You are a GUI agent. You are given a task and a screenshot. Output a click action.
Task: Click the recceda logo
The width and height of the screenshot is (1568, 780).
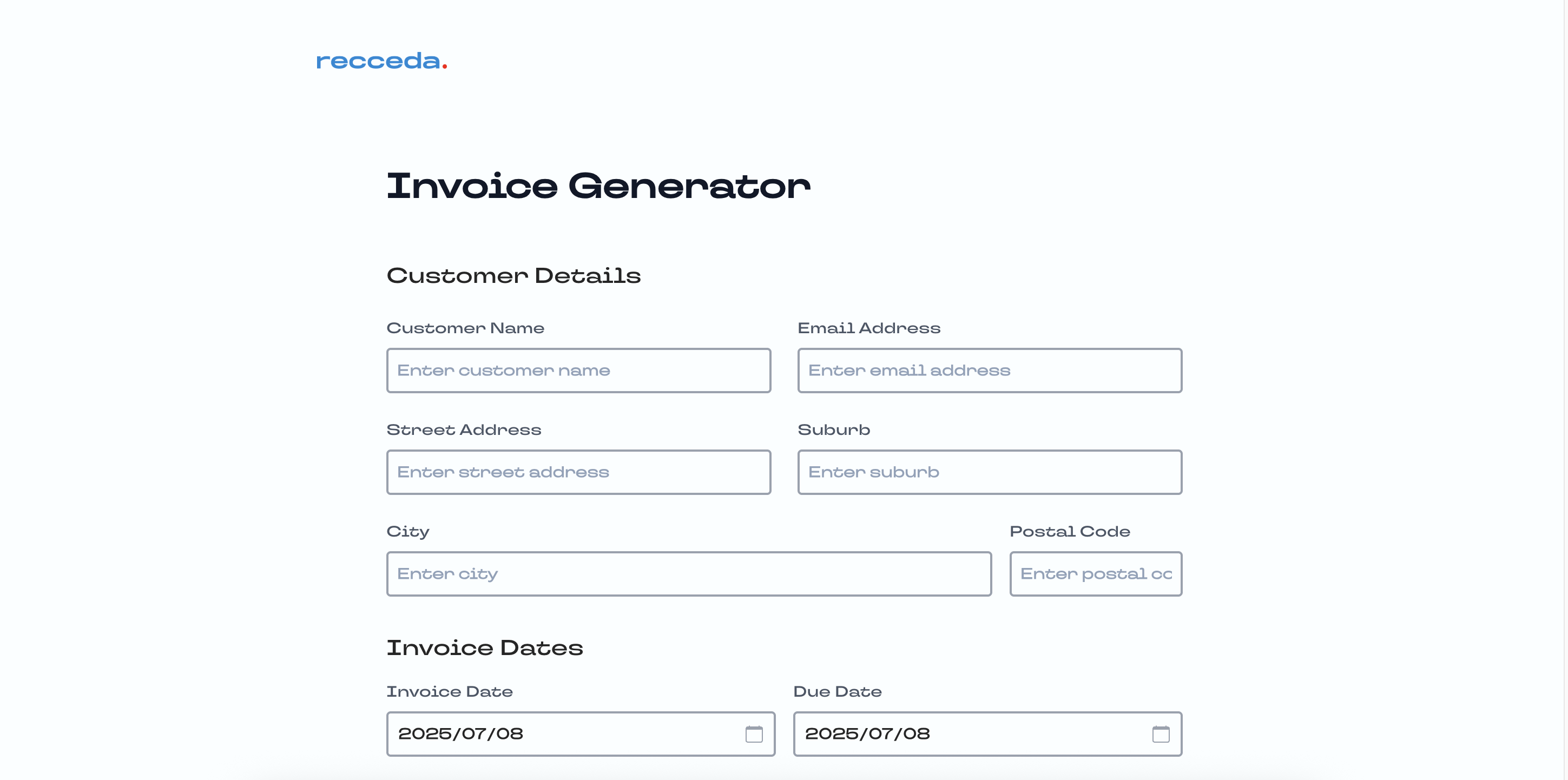(381, 61)
